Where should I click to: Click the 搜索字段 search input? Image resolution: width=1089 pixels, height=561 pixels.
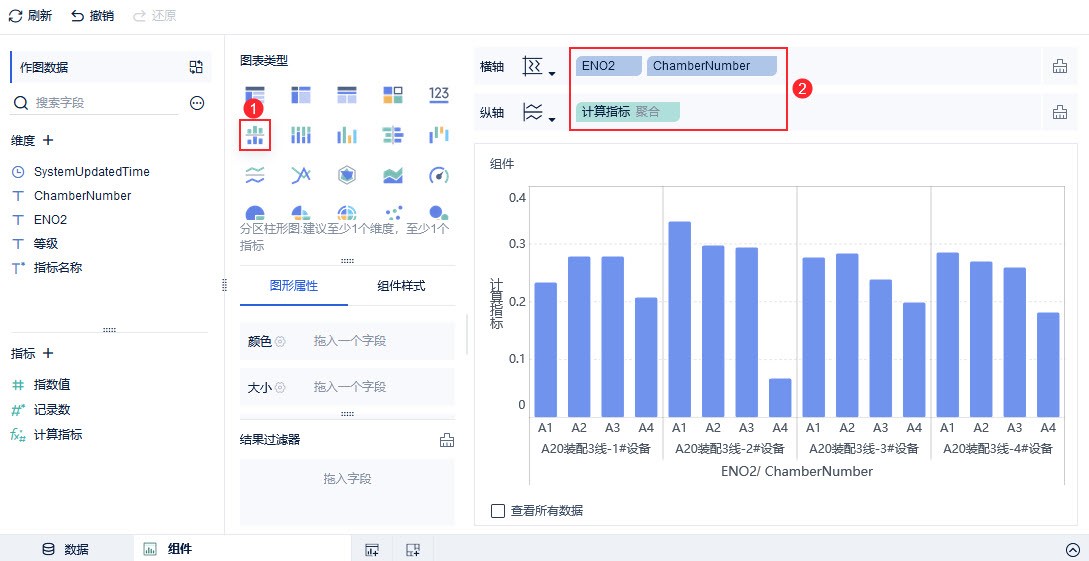100,103
